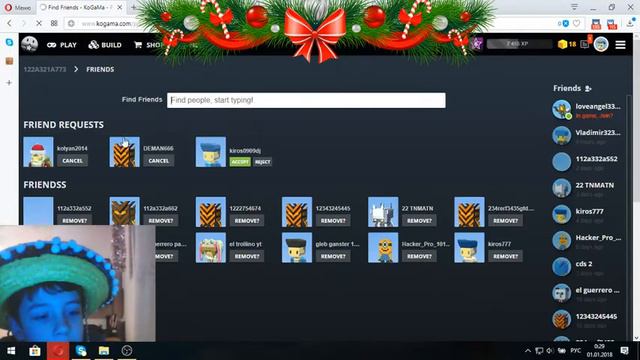Remove friend 22 TNMATN
This screenshot has height=360, width=640.
point(419,220)
